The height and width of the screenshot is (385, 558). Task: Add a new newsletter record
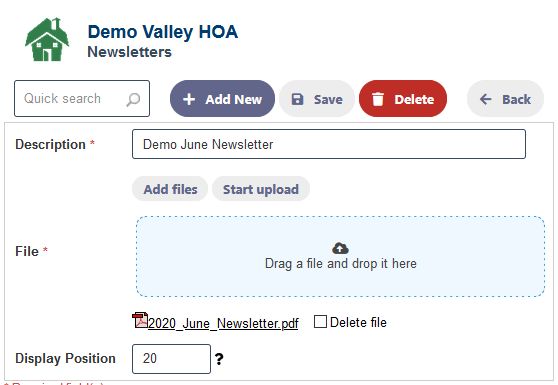[x=222, y=99]
